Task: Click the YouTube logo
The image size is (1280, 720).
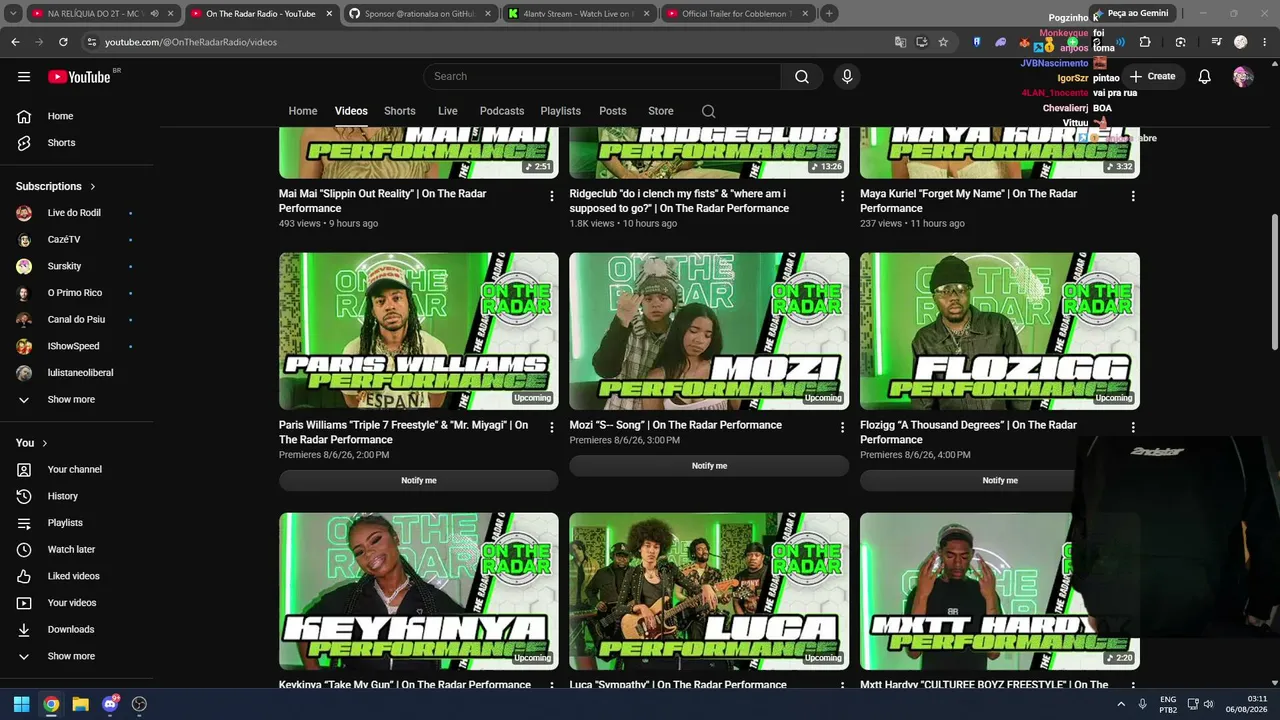Action: 79,77
